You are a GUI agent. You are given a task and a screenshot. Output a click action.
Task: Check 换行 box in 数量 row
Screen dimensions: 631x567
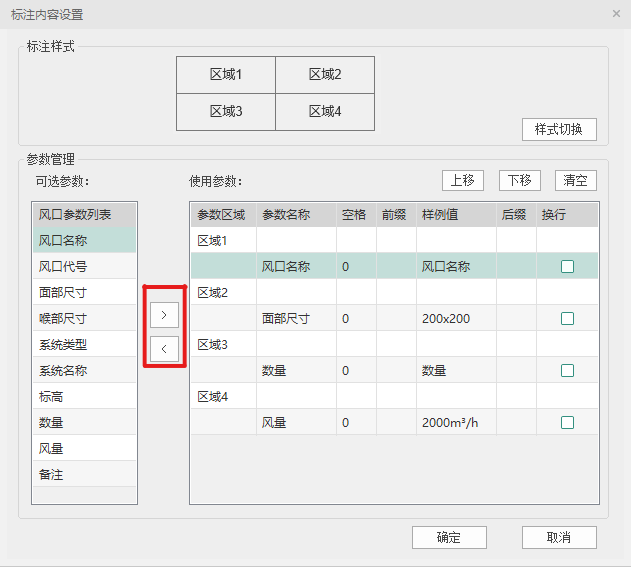point(567,371)
